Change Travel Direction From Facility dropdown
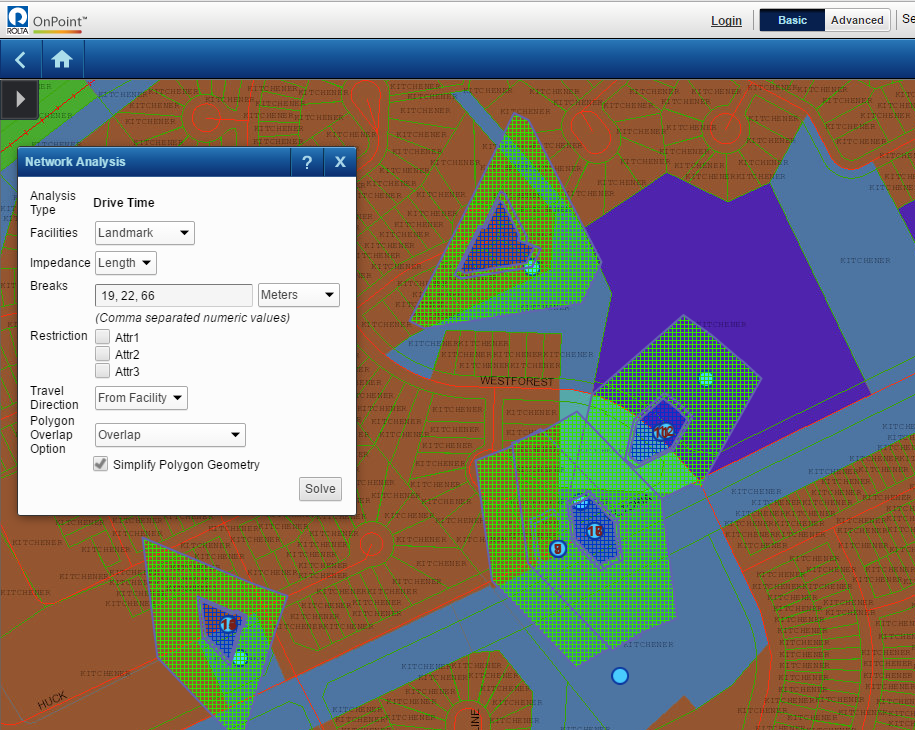This screenshot has width=915, height=730. [141, 398]
